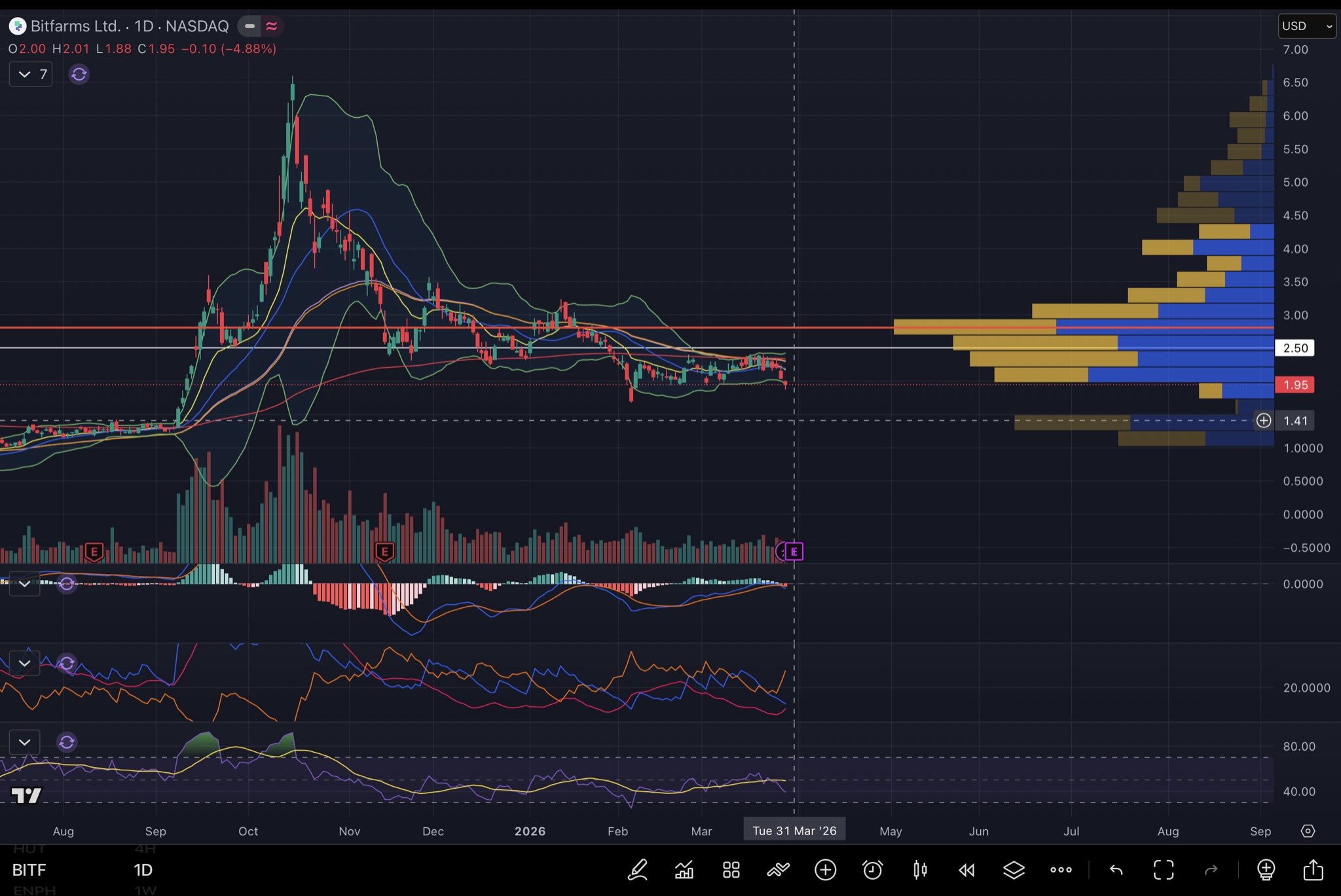Open the alert clock icon
The width and height of the screenshot is (1341, 896).
pos(872,870)
